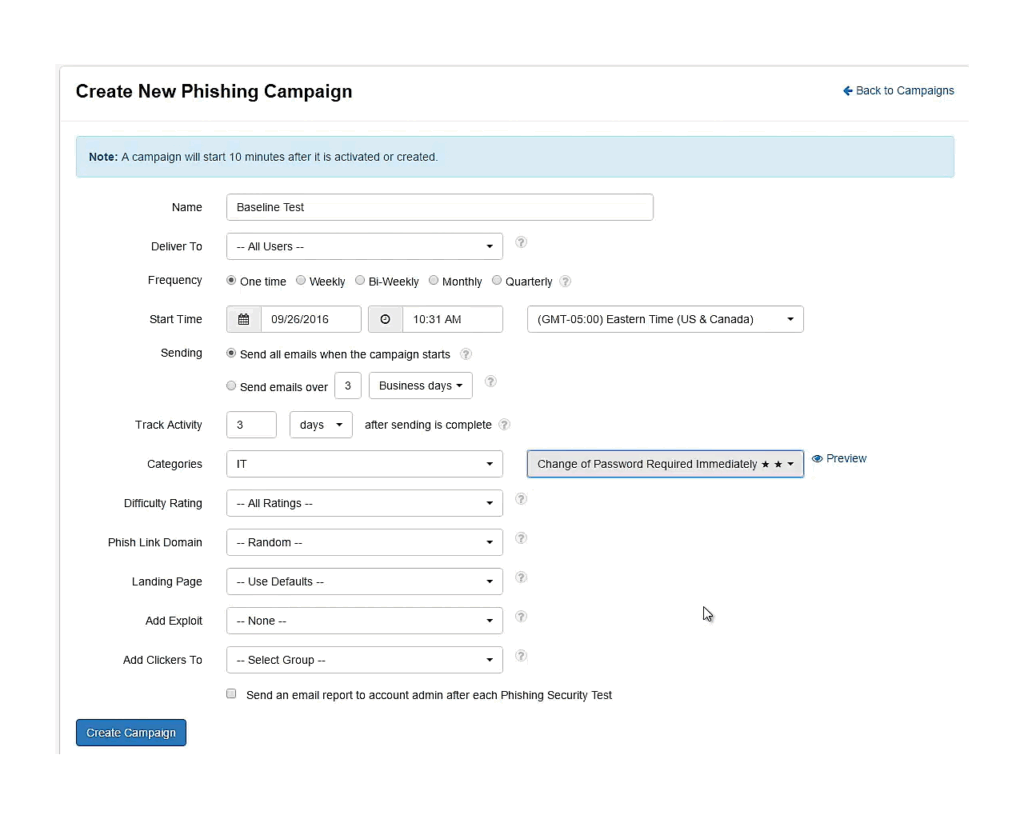
Task: Click the help icon next to Add Exploit
Action: coord(521,617)
